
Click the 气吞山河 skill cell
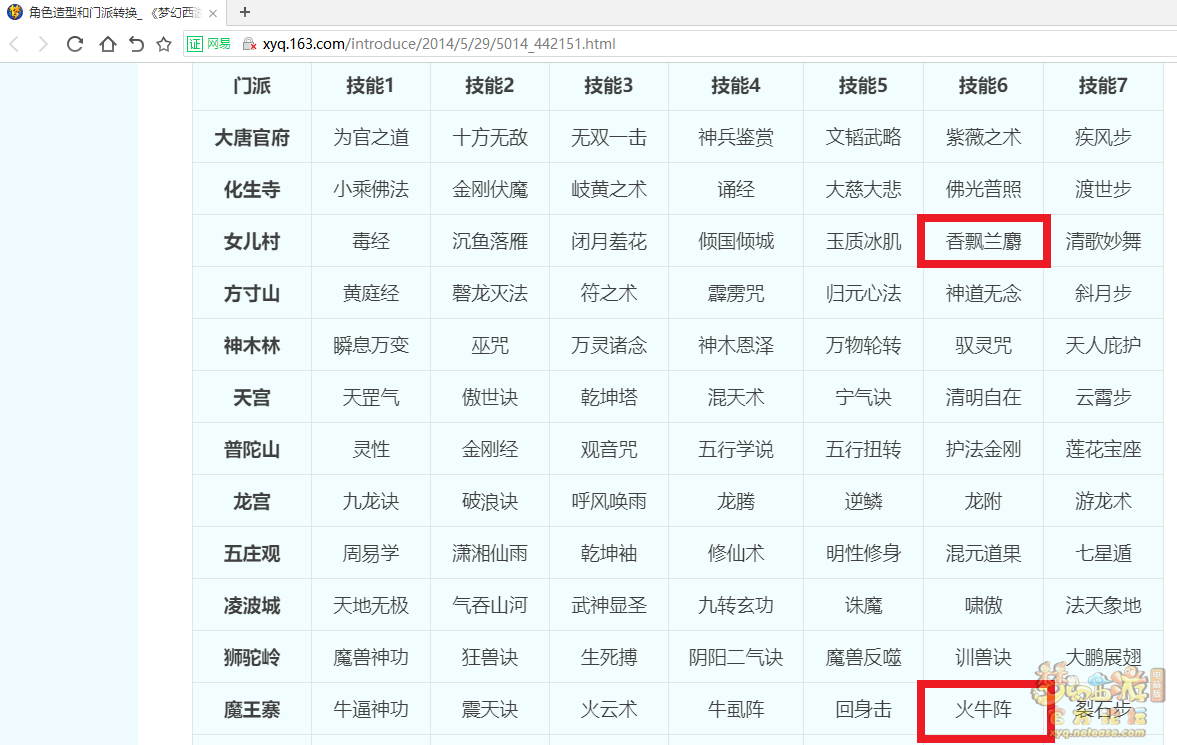point(490,605)
